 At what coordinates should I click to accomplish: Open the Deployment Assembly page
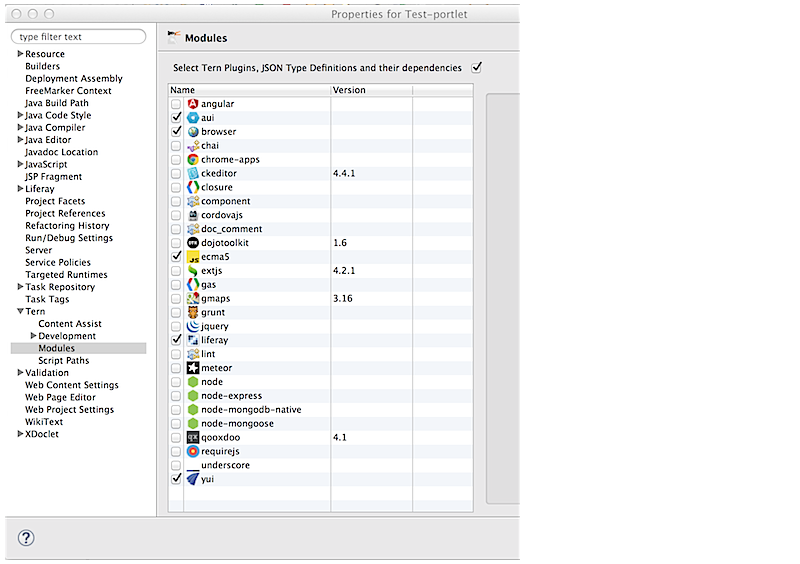click(74, 79)
